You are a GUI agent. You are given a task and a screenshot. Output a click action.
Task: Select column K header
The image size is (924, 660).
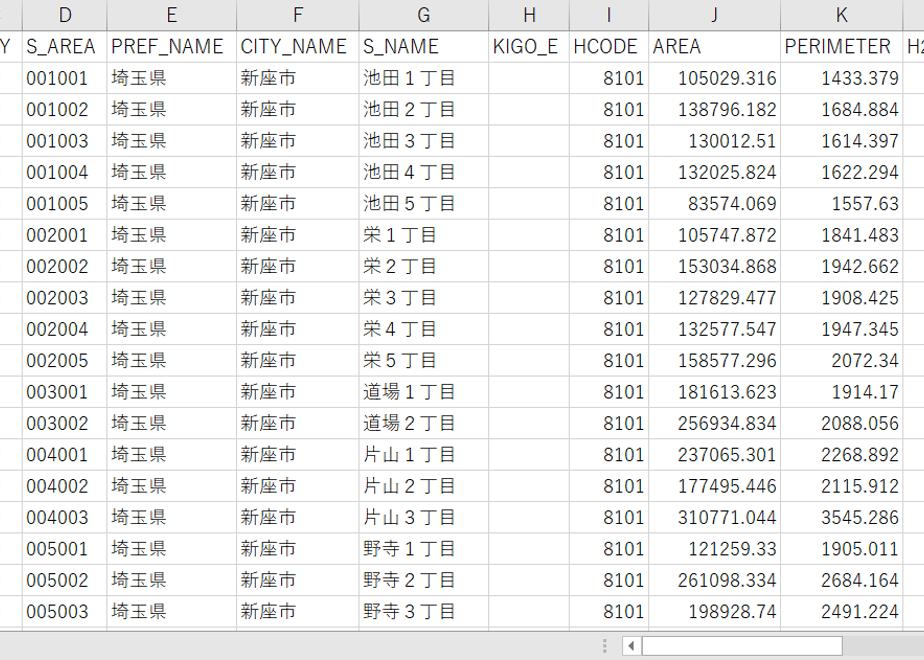pyautogui.click(x=842, y=15)
